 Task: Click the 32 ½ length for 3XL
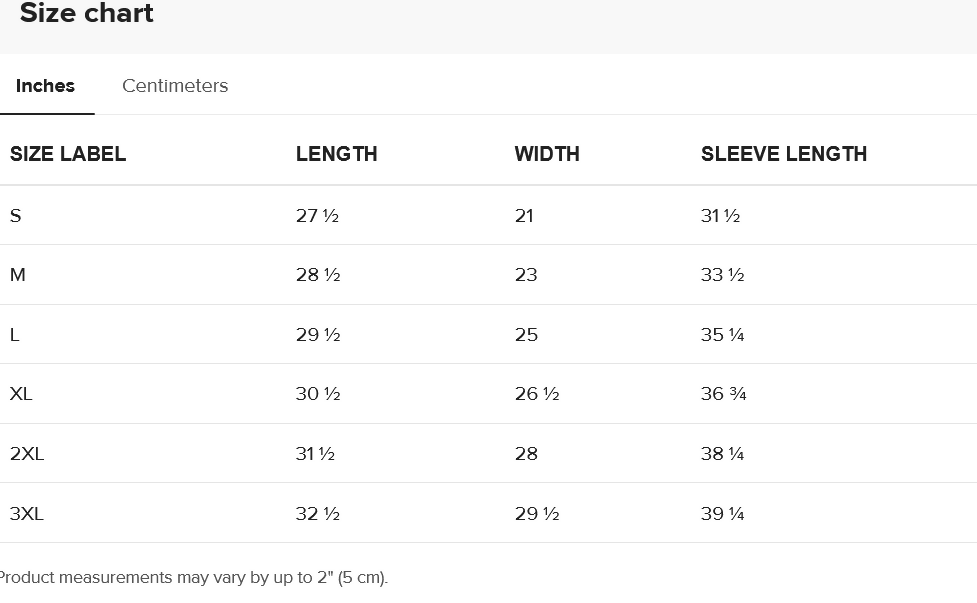318,514
